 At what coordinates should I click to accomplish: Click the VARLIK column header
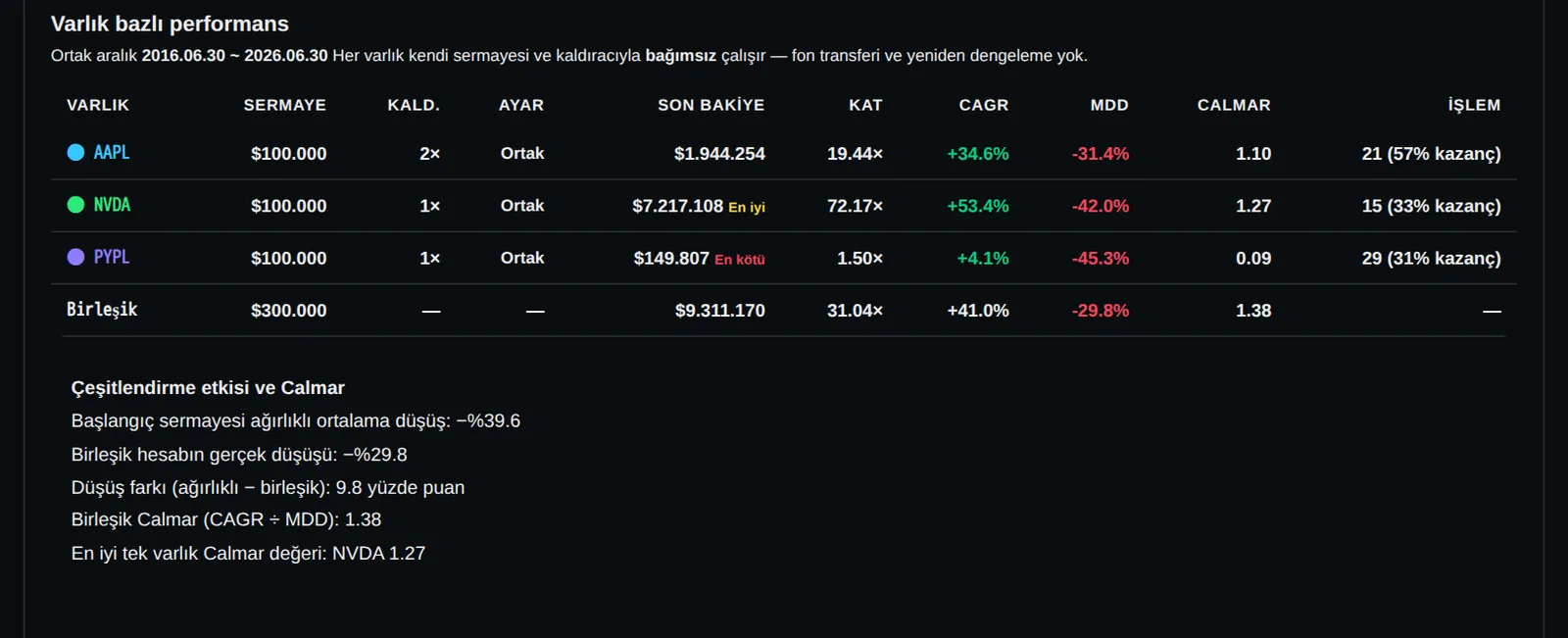click(98, 105)
